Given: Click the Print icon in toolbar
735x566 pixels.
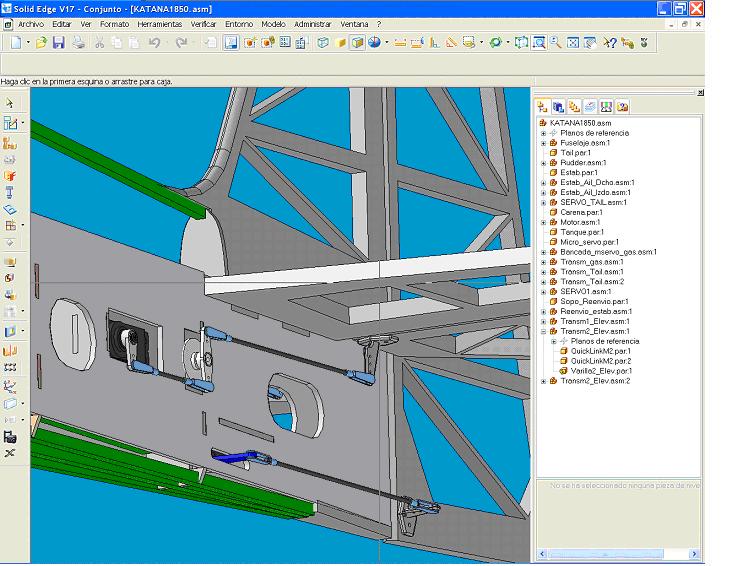Looking at the screenshot, I should pos(78,43).
